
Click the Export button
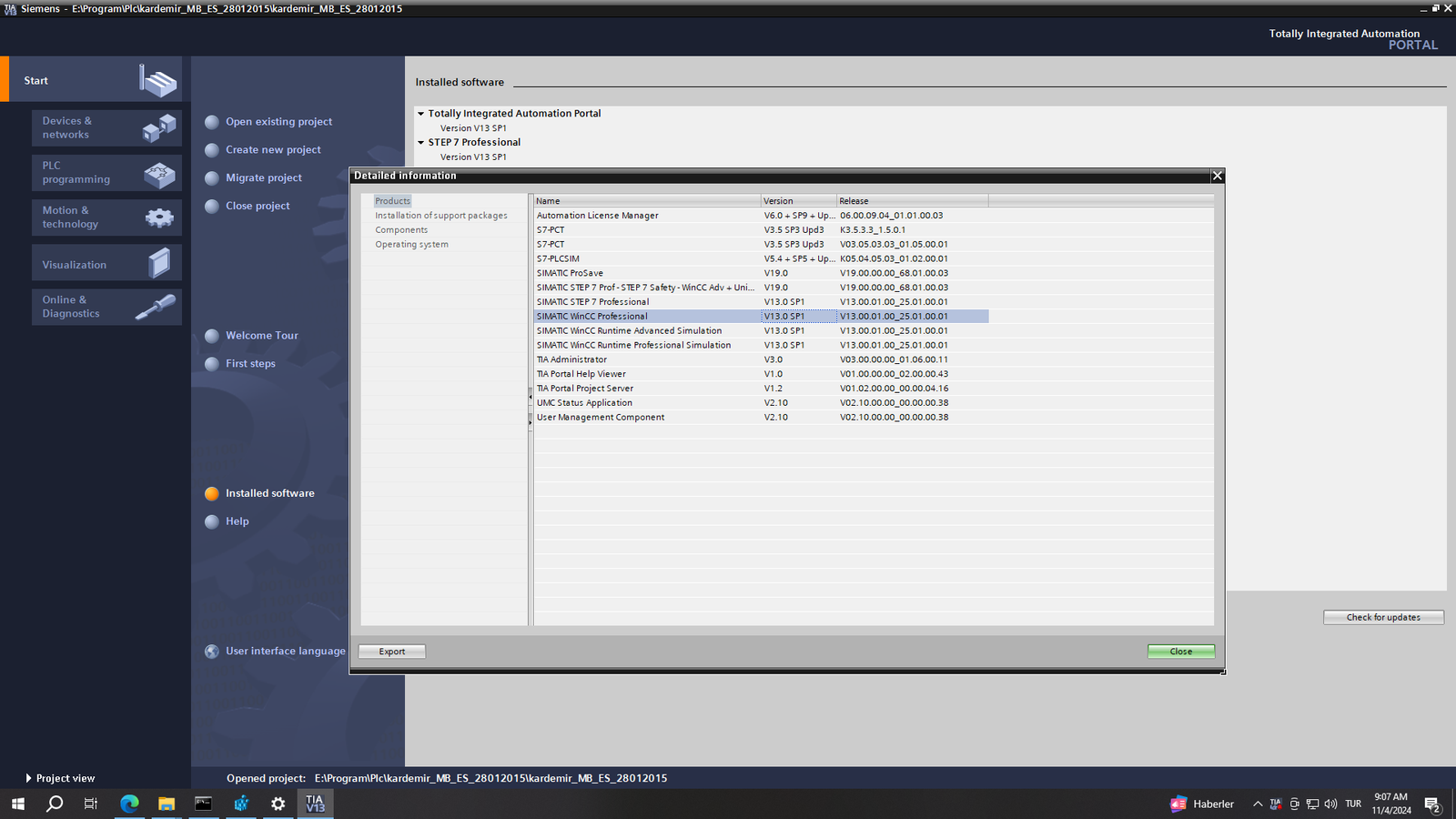[392, 652]
